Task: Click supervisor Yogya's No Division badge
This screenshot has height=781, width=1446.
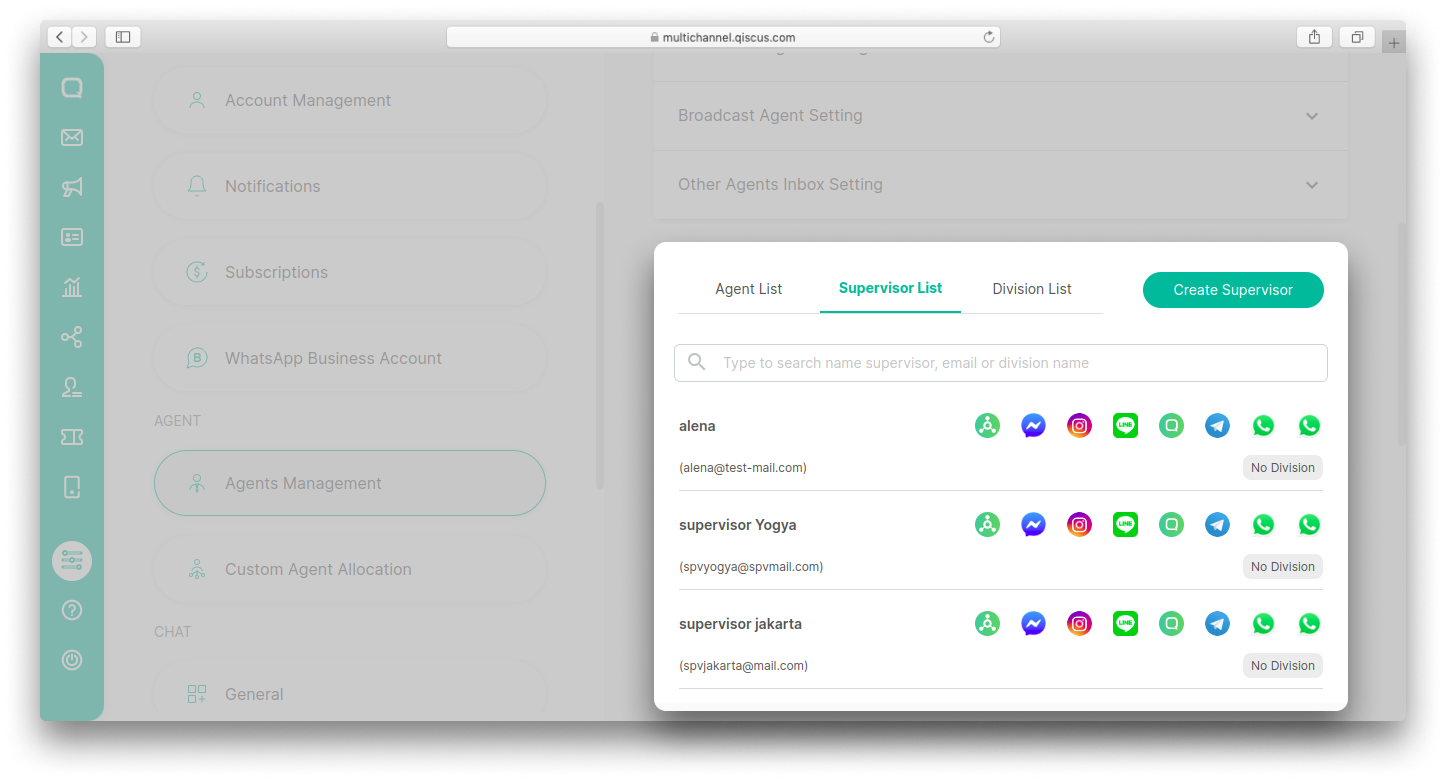Action: click(1283, 567)
